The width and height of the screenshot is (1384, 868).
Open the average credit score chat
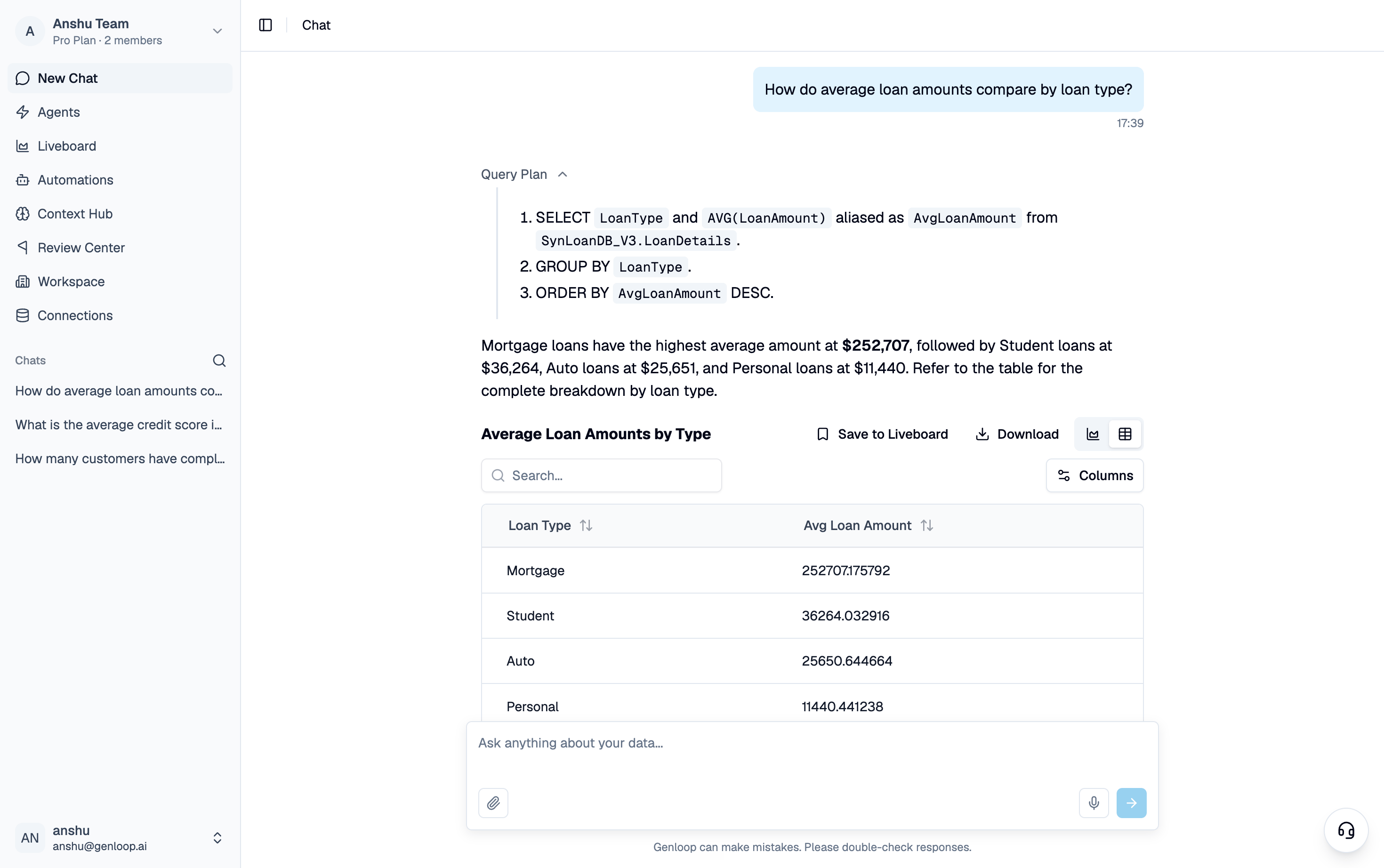coord(119,425)
